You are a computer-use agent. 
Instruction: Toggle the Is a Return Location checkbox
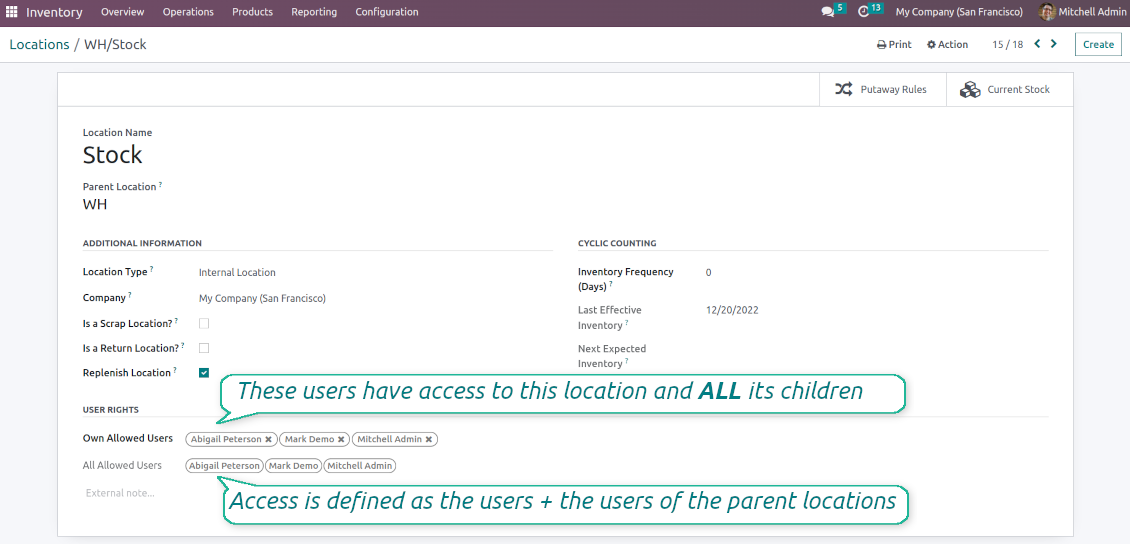point(204,348)
